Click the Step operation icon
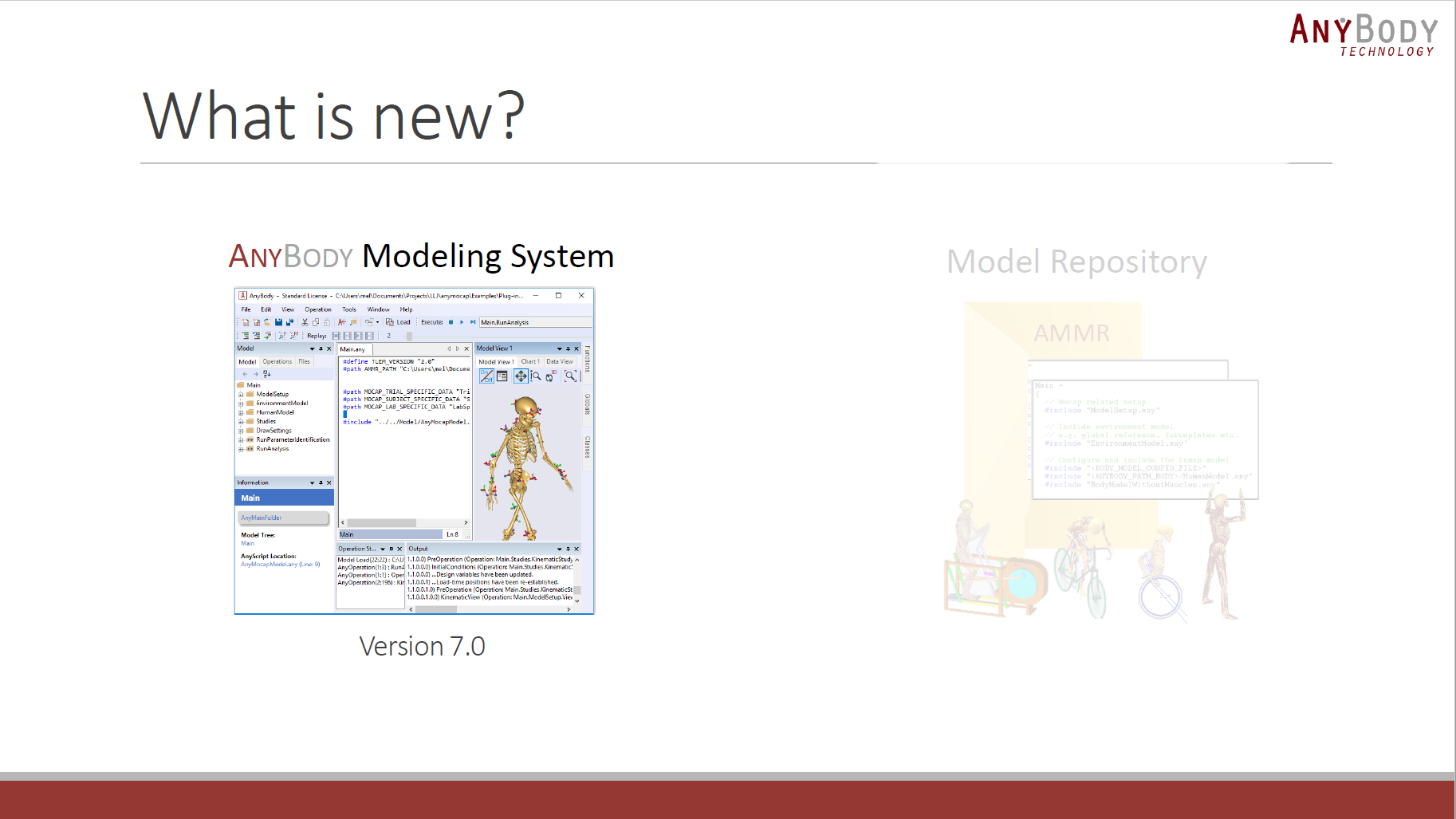Viewport: 1456px width, 819px height. (473, 322)
